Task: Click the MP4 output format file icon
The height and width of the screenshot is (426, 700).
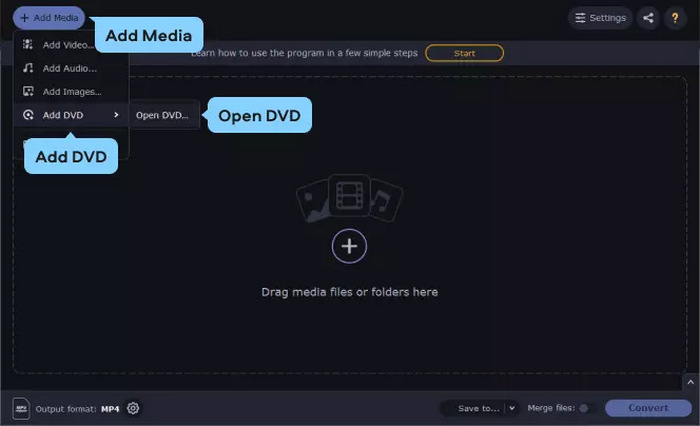Action: [21, 408]
